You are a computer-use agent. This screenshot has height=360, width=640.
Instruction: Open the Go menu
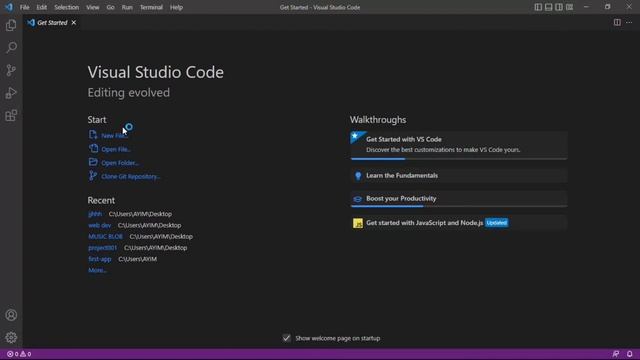[110, 7]
